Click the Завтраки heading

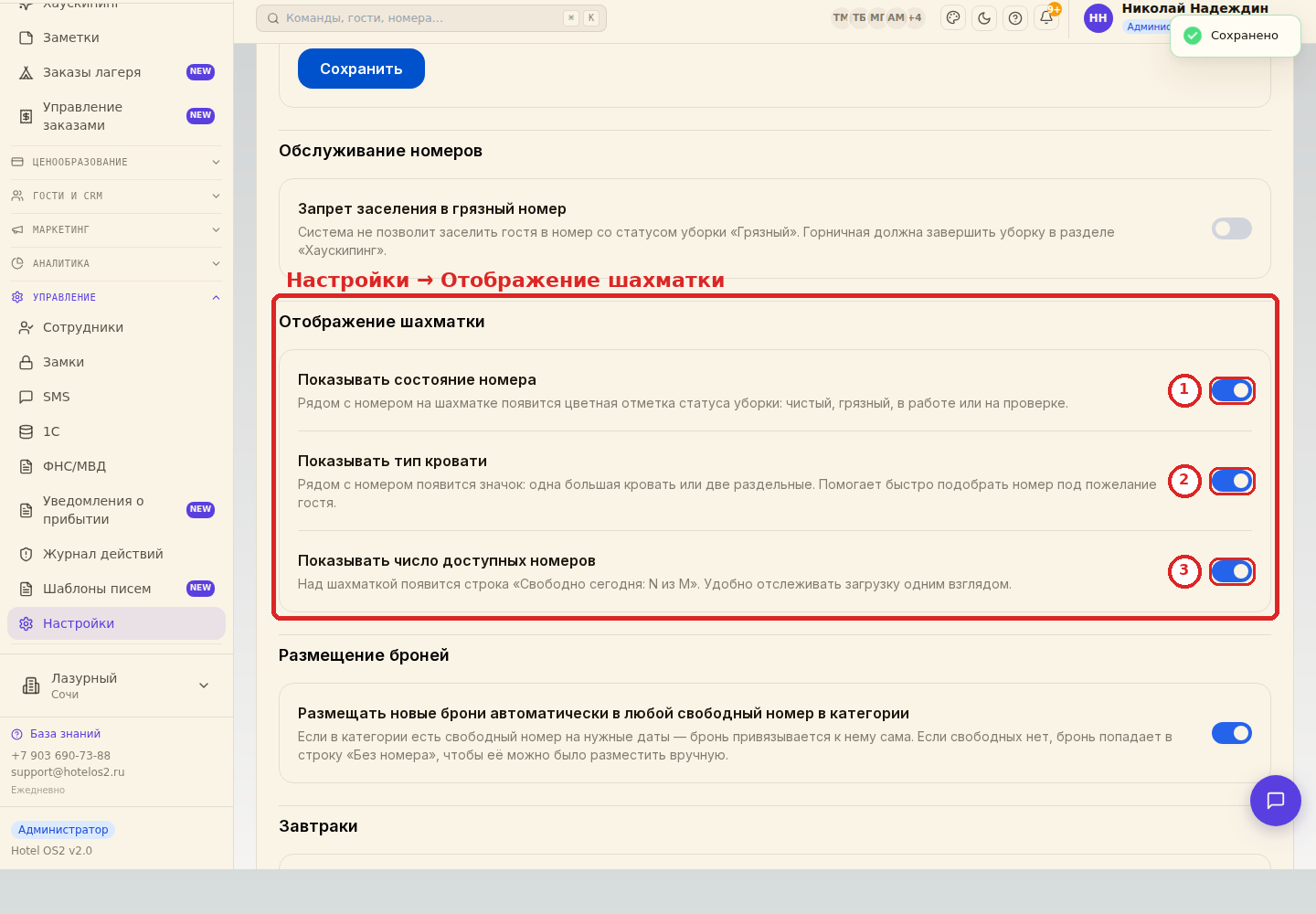point(318,826)
